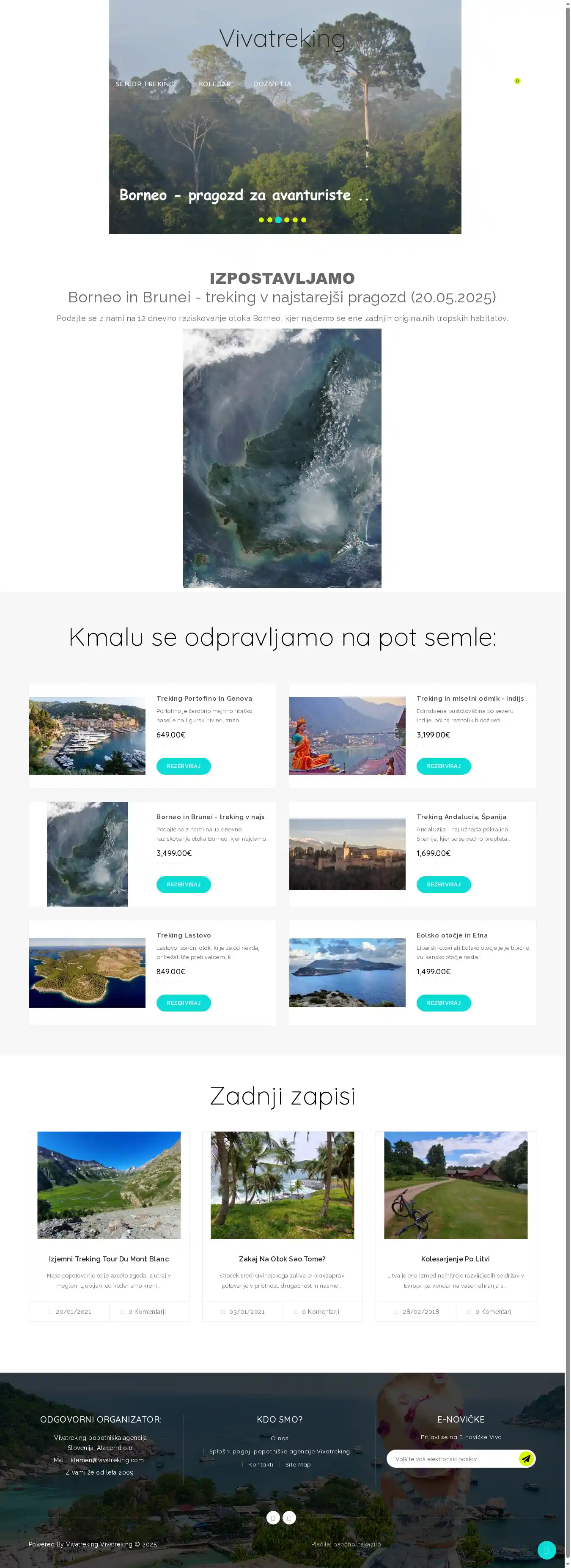Open the Treking Lastovo thumbnail image
The height and width of the screenshot is (1568, 571).
click(x=87, y=972)
